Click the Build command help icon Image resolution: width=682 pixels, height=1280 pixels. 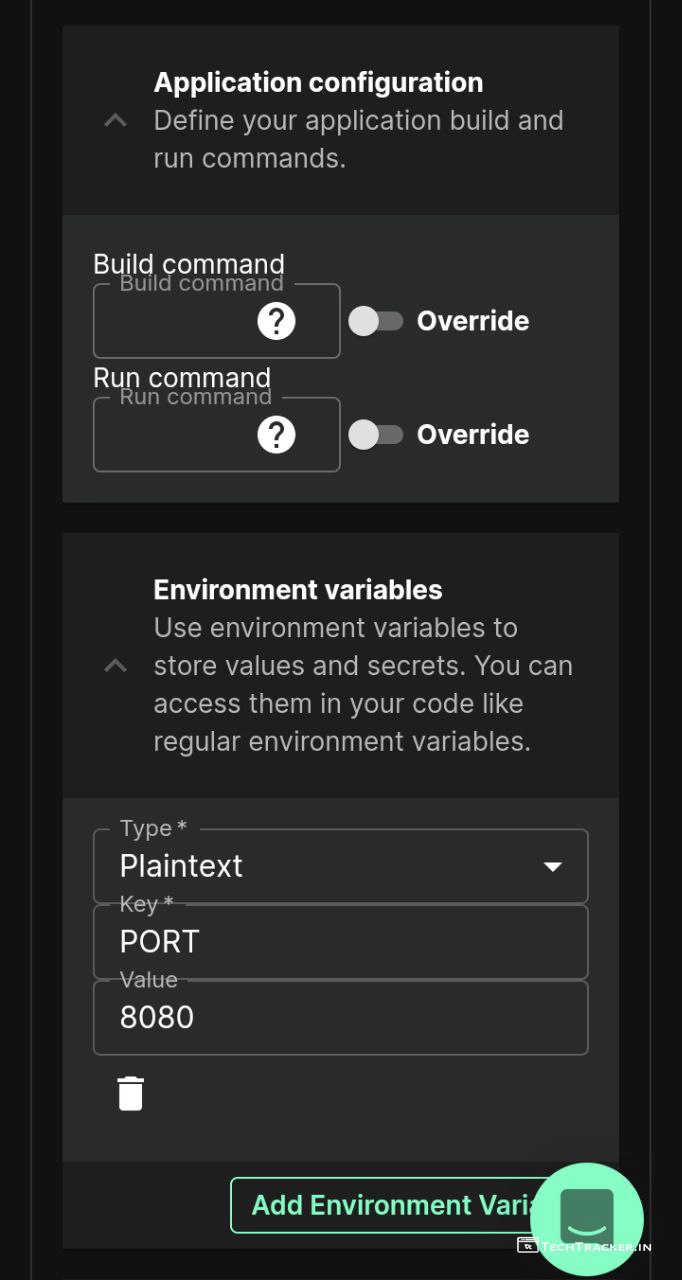click(x=276, y=321)
